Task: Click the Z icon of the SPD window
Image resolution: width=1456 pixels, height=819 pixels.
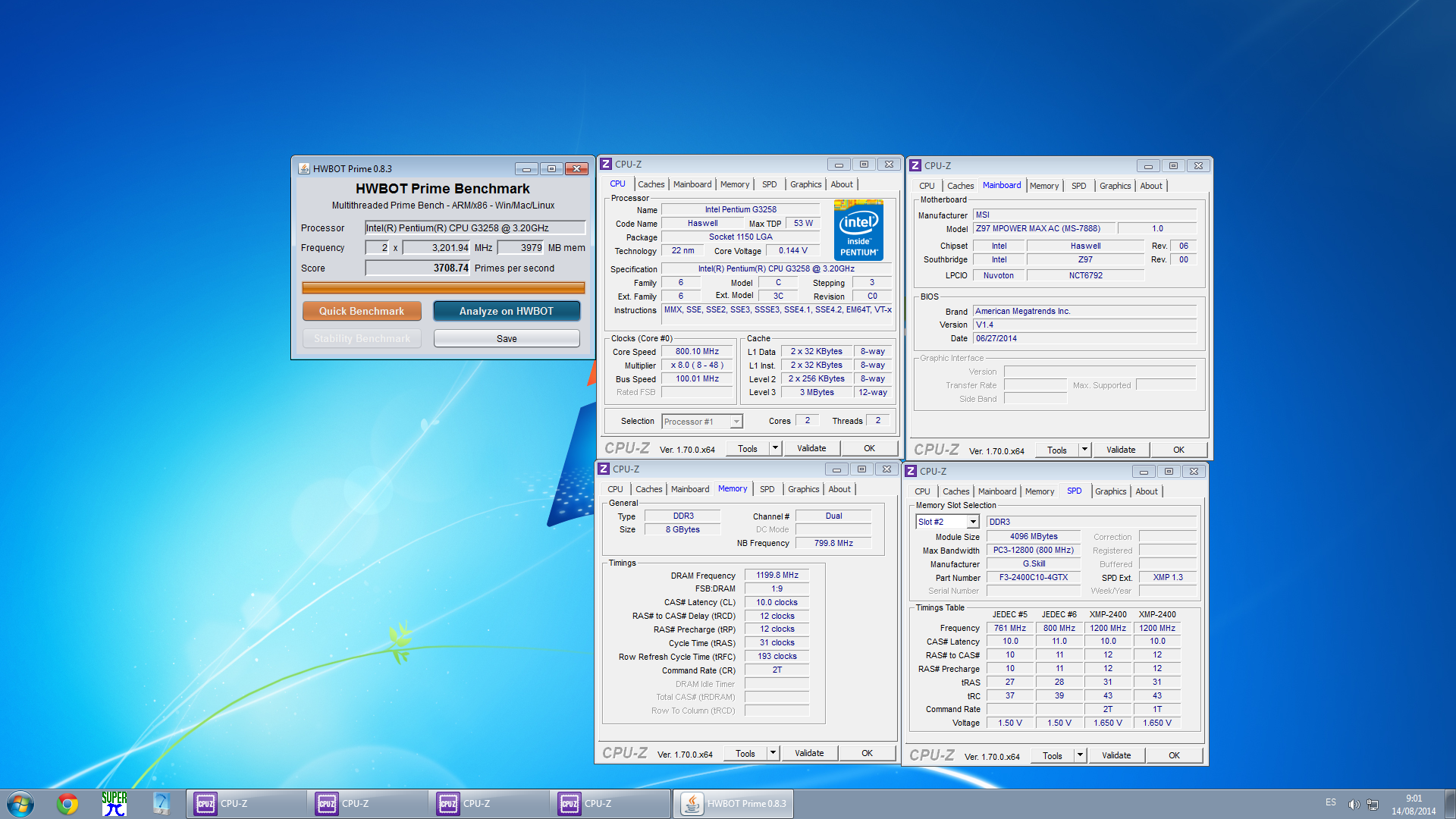Action: [x=911, y=471]
